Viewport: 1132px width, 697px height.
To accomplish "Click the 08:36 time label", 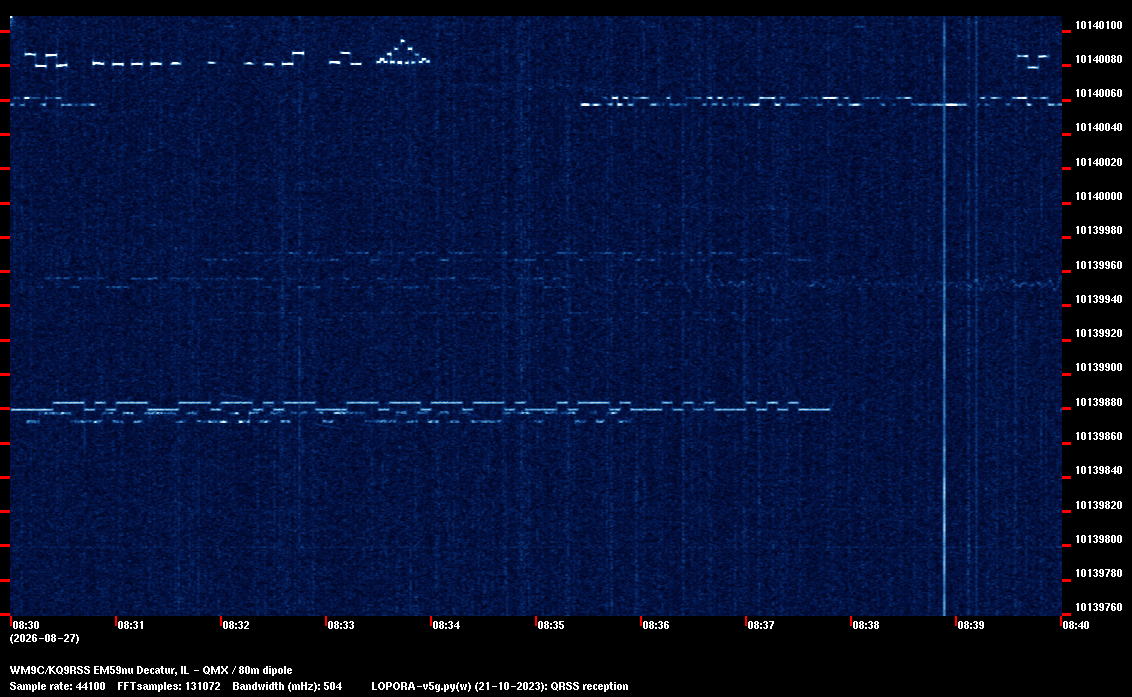I will 656,625.
